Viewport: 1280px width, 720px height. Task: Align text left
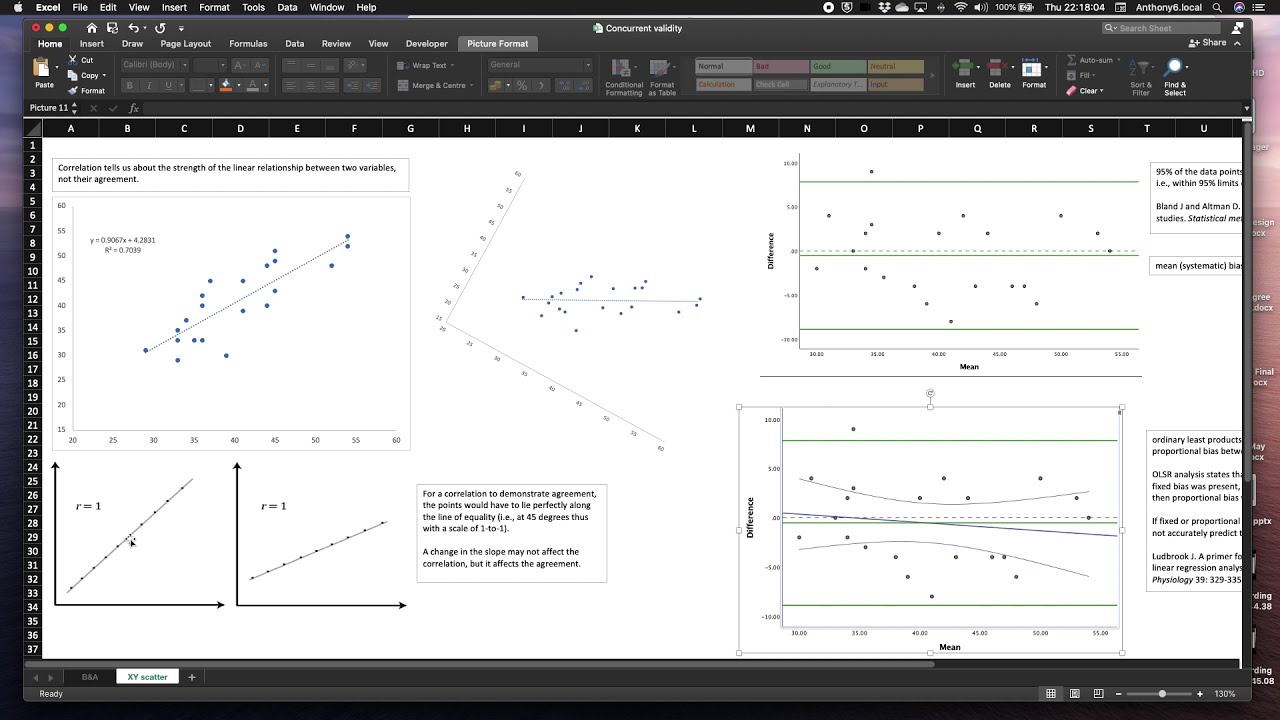pos(291,86)
